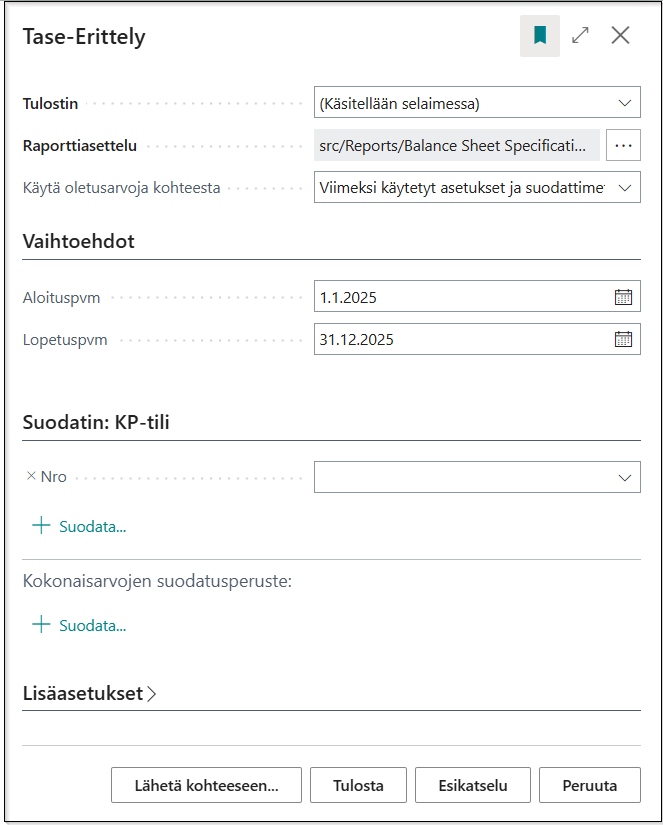This screenshot has width=663, height=825.
Task: Open Raporttiasettelu lookup with three dots button
Action: coord(624,145)
